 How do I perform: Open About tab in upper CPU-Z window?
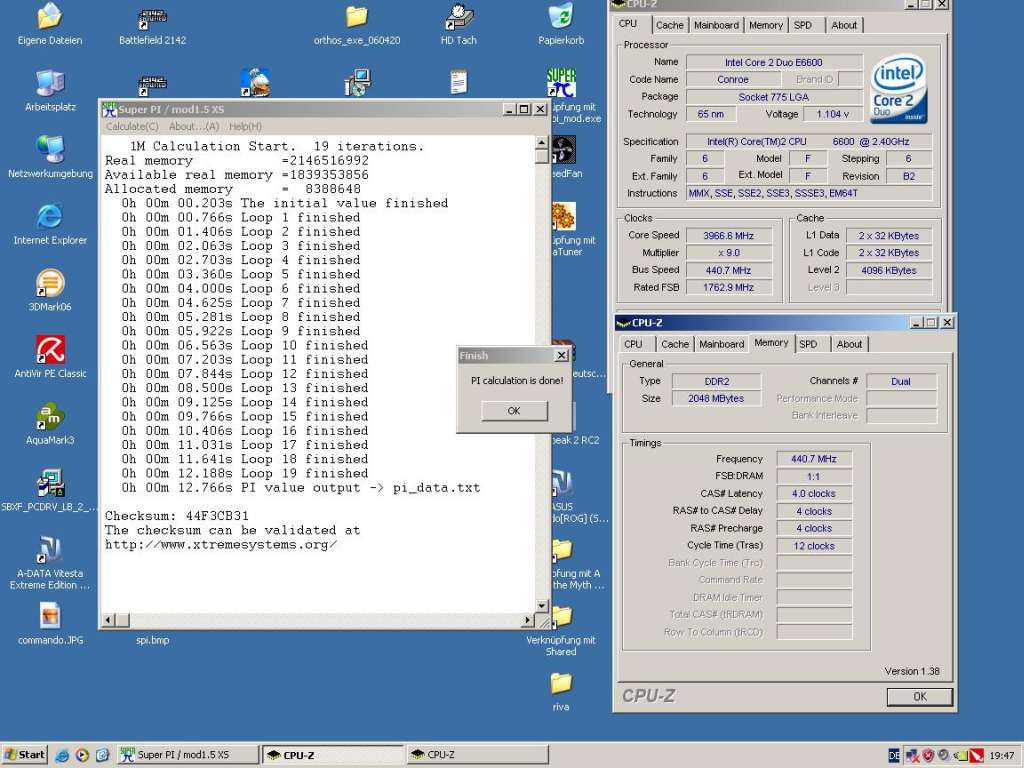click(x=844, y=25)
